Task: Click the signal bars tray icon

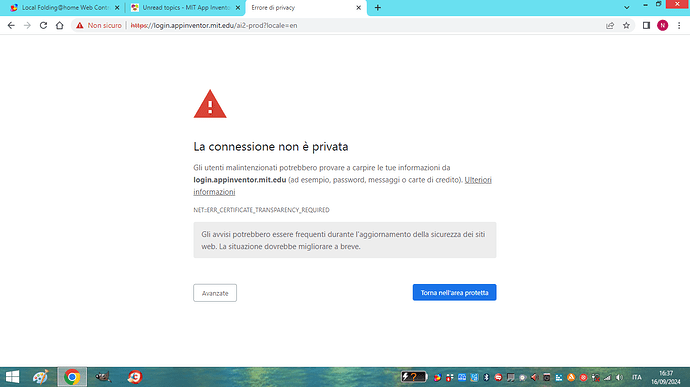Action: coord(607,377)
